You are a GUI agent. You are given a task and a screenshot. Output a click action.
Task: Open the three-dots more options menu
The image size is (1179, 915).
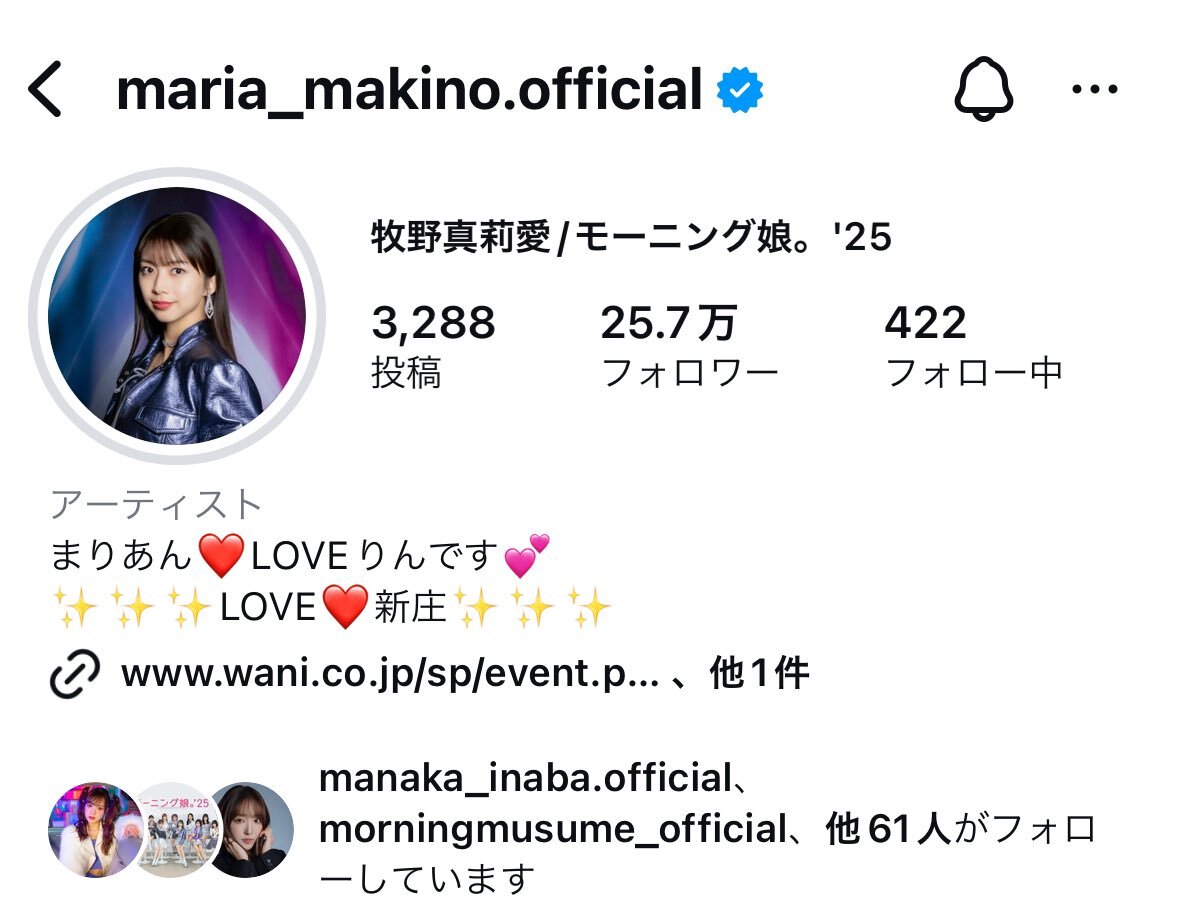tap(1095, 89)
